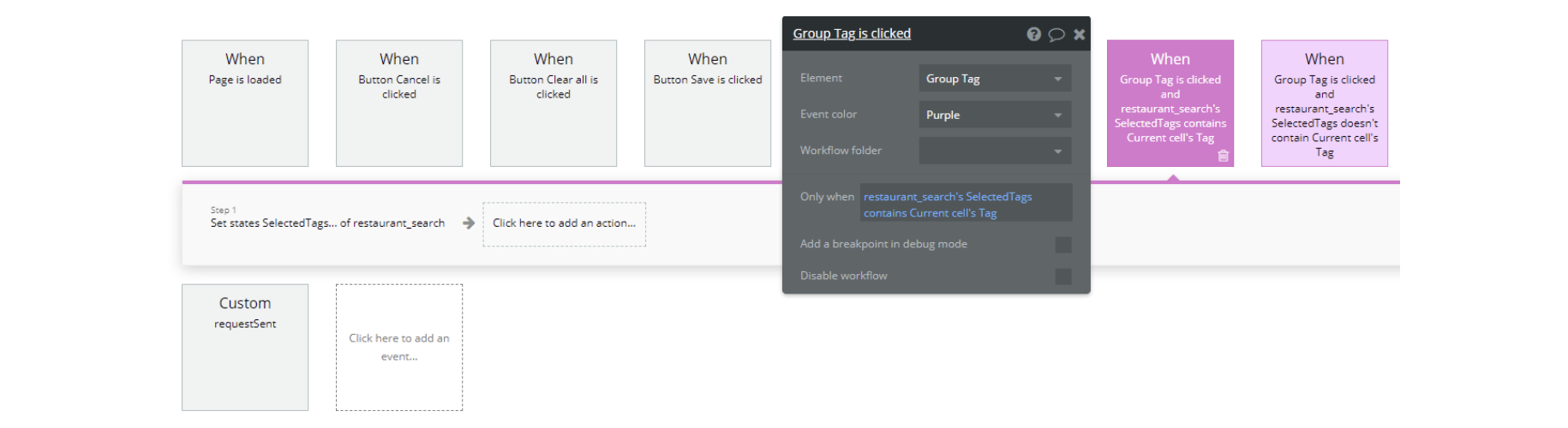
Task: Click here to add an event
Action: 399,348
